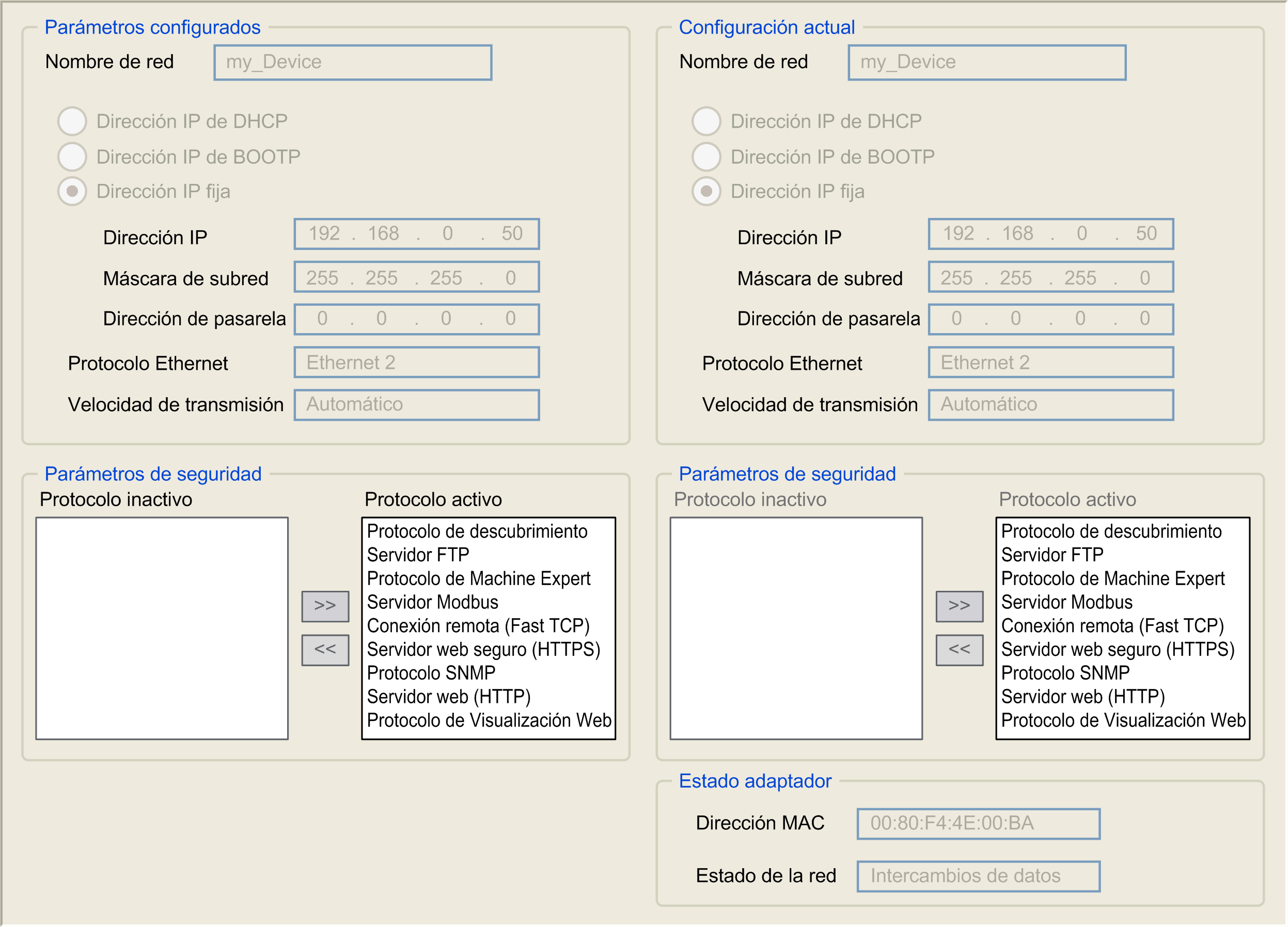Select Protocolo SNMP in right active list
The height and width of the screenshot is (927, 1288).
click(x=1065, y=673)
